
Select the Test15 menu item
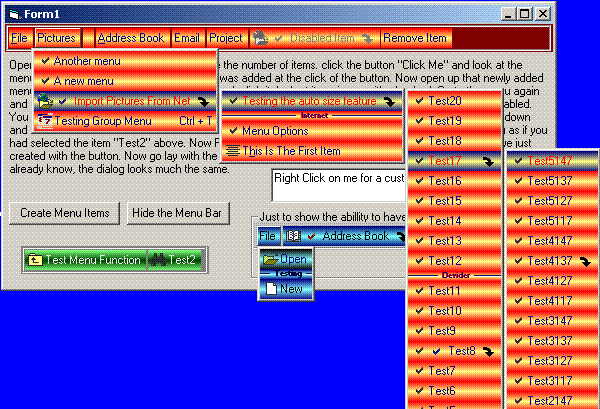[x=455, y=200]
